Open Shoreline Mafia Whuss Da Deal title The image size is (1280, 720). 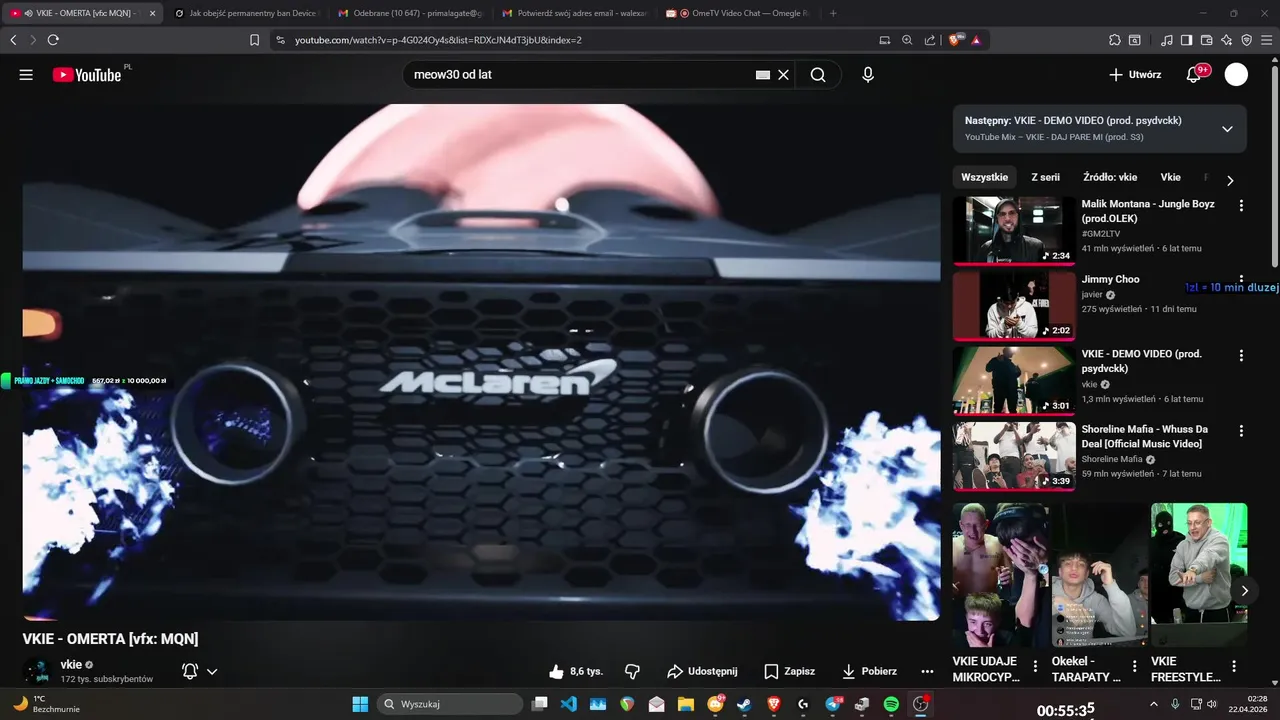1144,436
